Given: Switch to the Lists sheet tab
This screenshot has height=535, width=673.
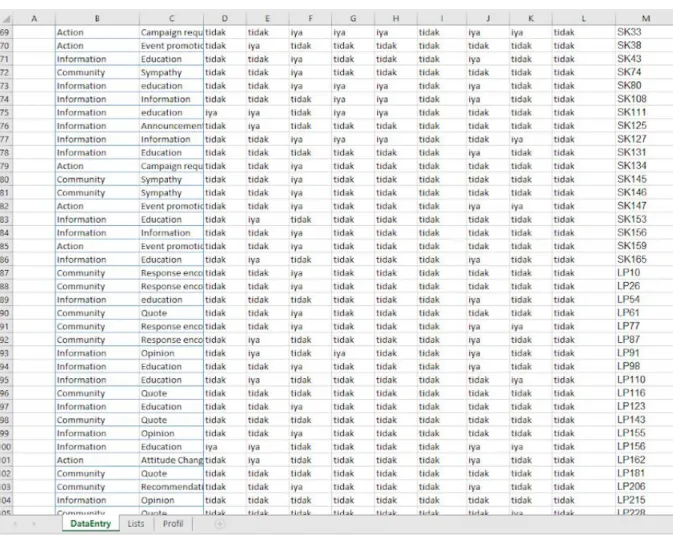Looking at the screenshot, I should point(136,524).
